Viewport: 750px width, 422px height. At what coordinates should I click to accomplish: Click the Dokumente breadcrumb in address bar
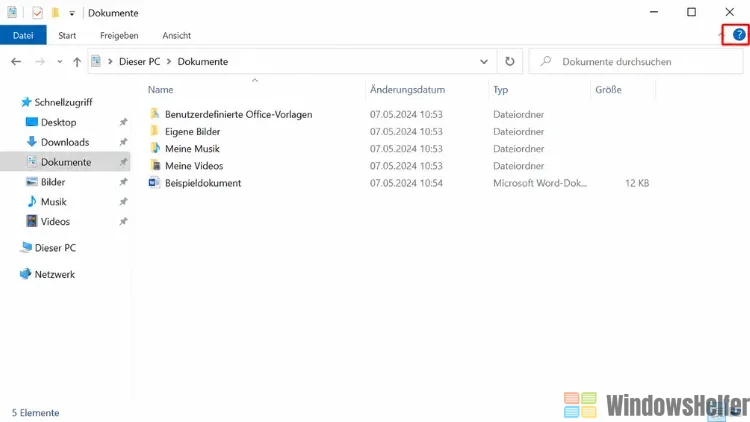[x=203, y=62]
